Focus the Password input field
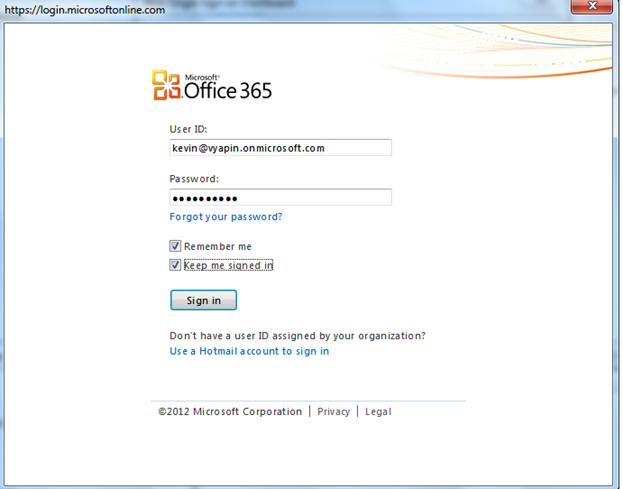Image resolution: width=623 pixels, height=489 pixels. point(281,197)
